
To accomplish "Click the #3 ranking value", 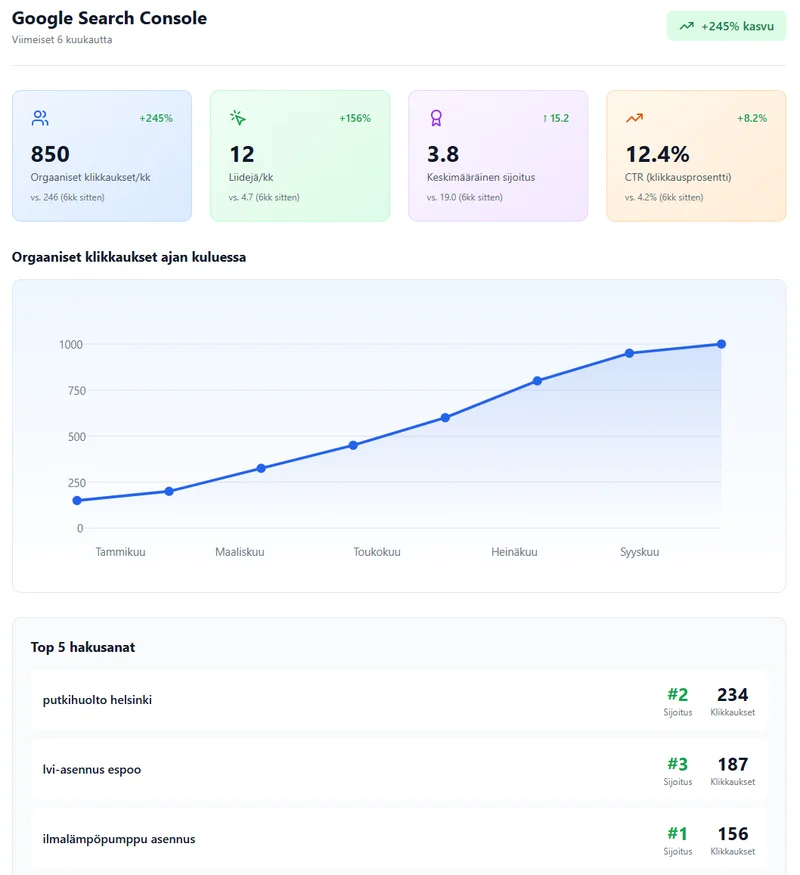I will tap(678, 764).
